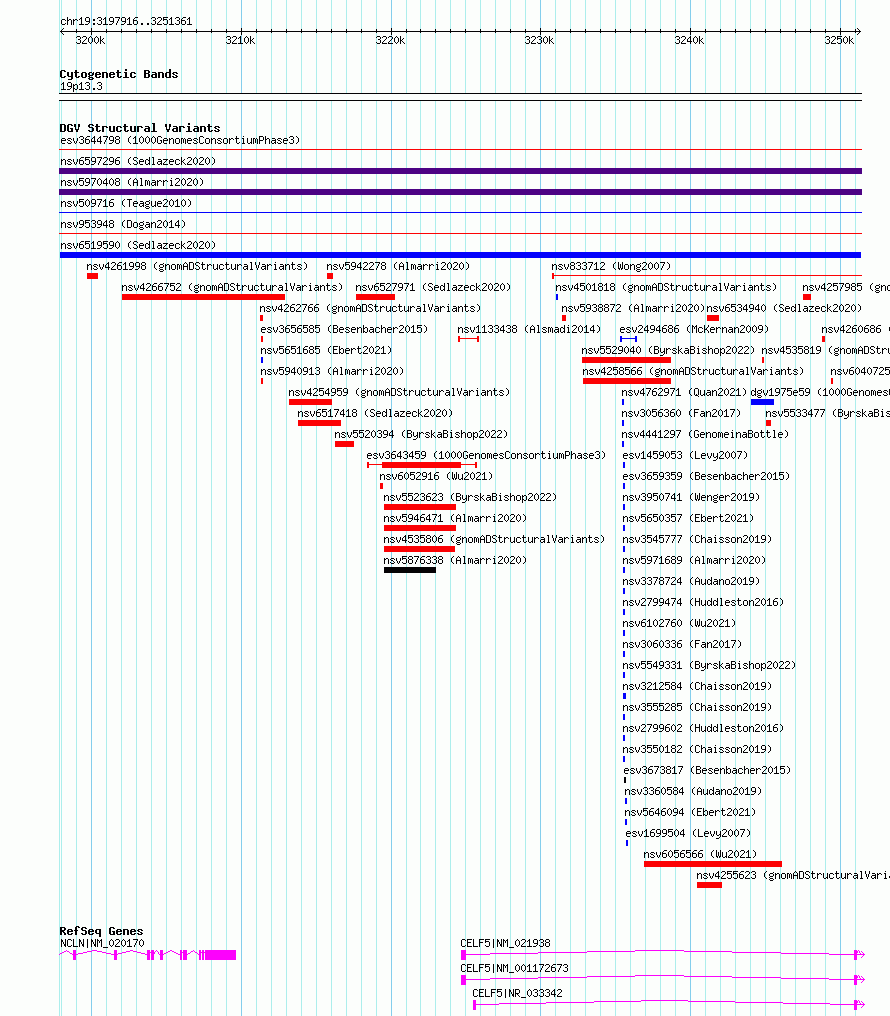890x1016 pixels.
Task: Open nsv953948 Dogan2014 variant entry
Action: (x=123, y=224)
